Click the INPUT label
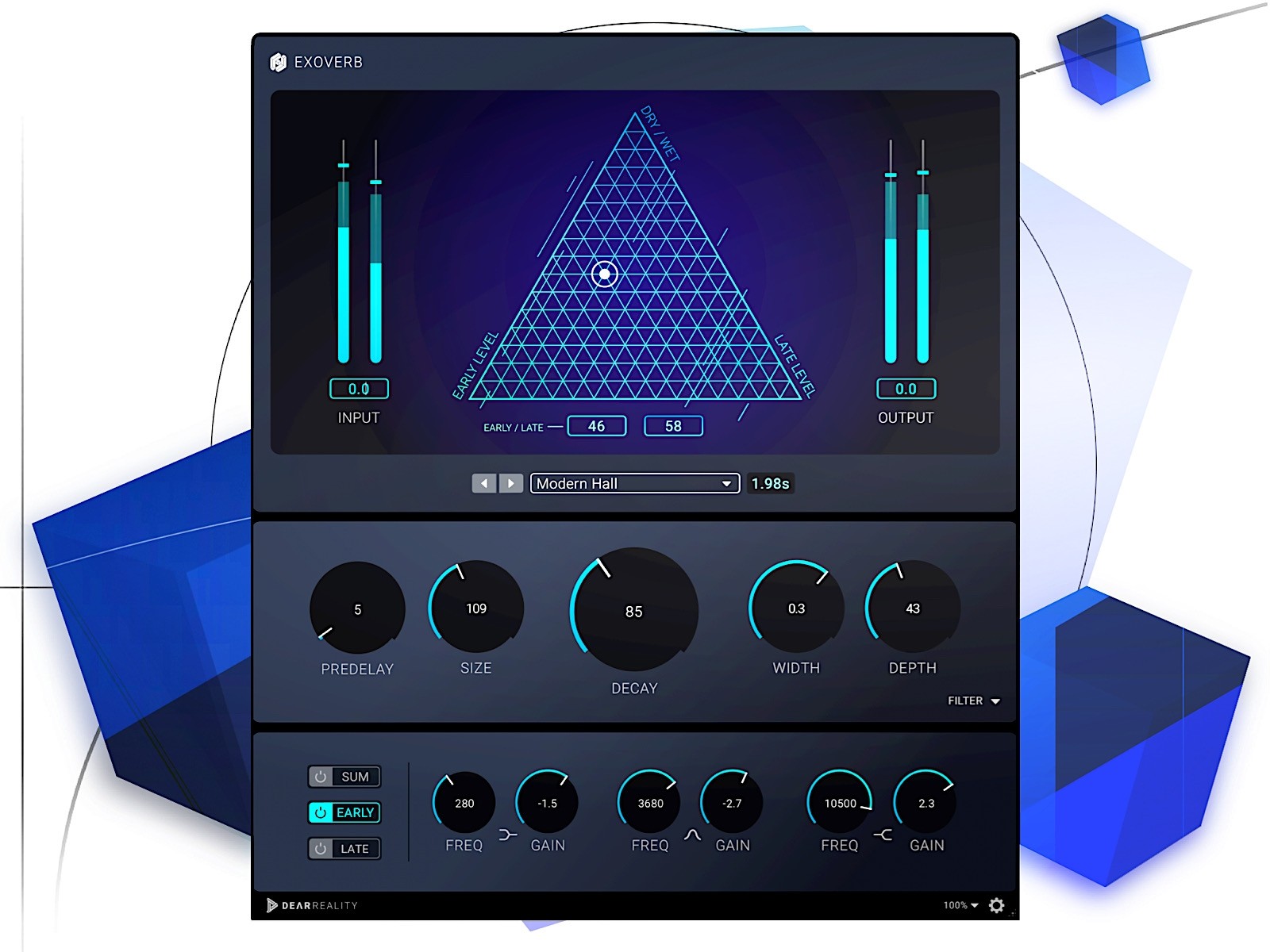Image resolution: width=1270 pixels, height=952 pixels. pos(359,418)
